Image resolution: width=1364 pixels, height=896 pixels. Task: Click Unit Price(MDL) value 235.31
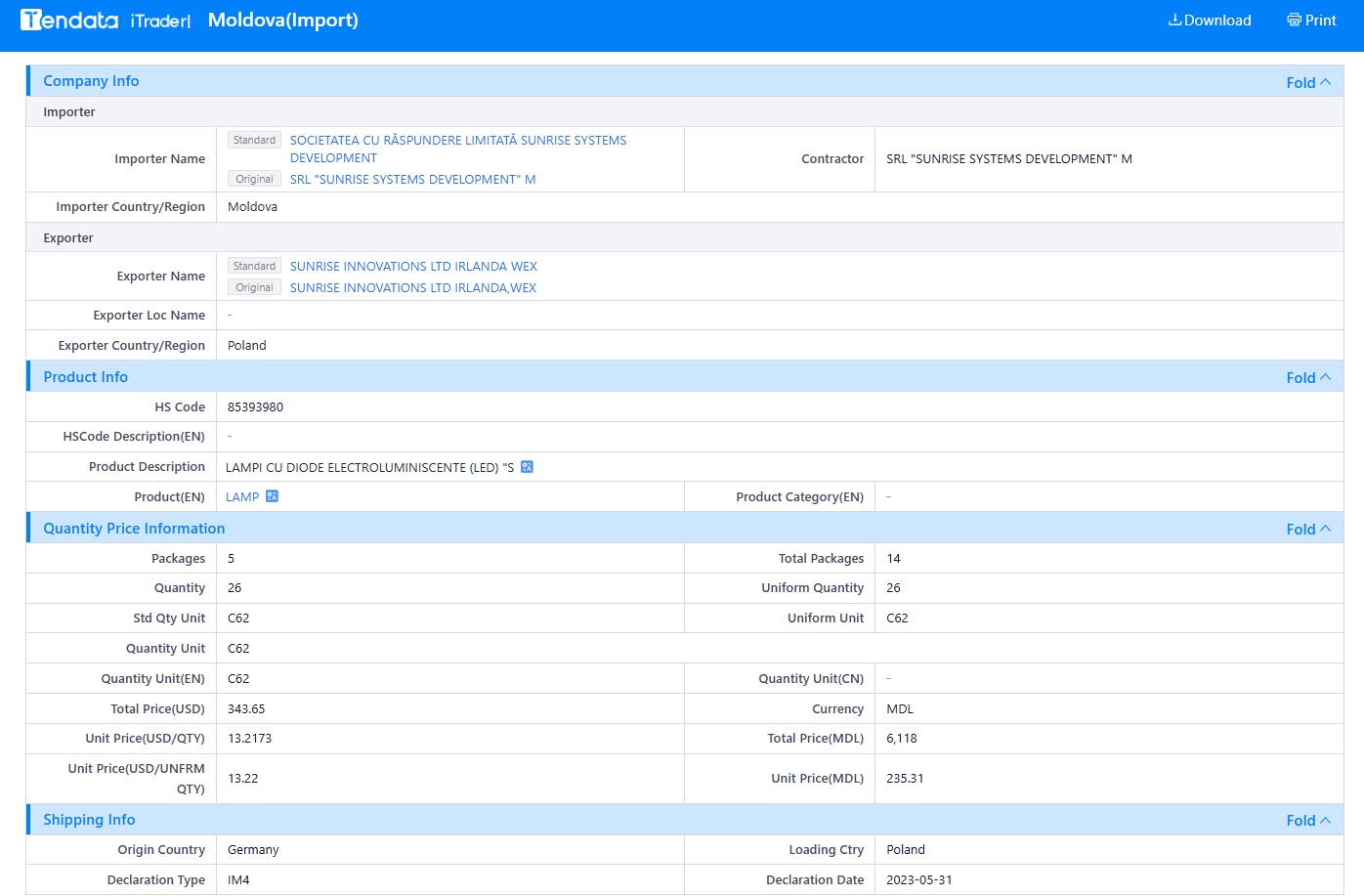coord(905,779)
